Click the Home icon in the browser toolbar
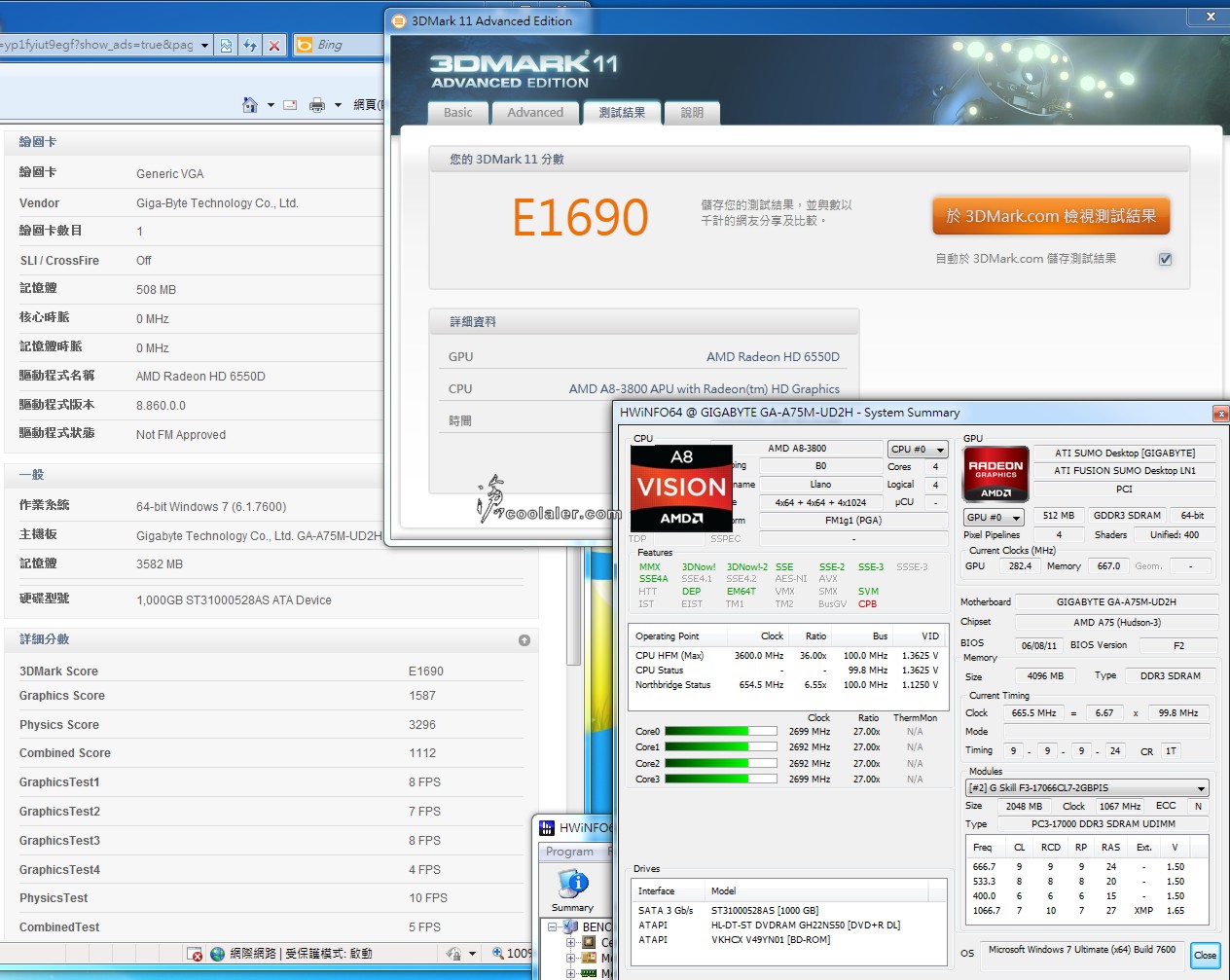This screenshot has height=980, width=1230. point(250,104)
